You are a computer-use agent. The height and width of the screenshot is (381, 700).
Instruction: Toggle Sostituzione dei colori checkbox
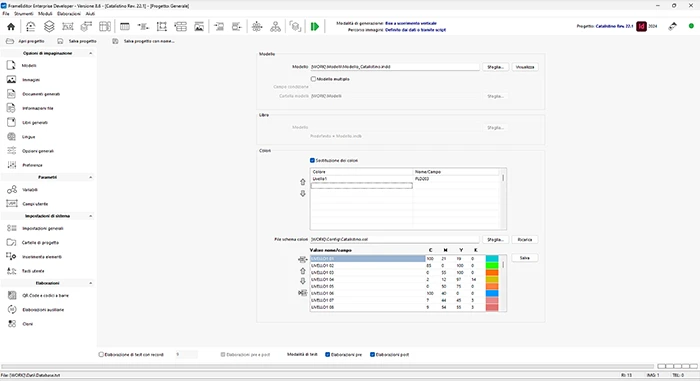tap(312, 160)
